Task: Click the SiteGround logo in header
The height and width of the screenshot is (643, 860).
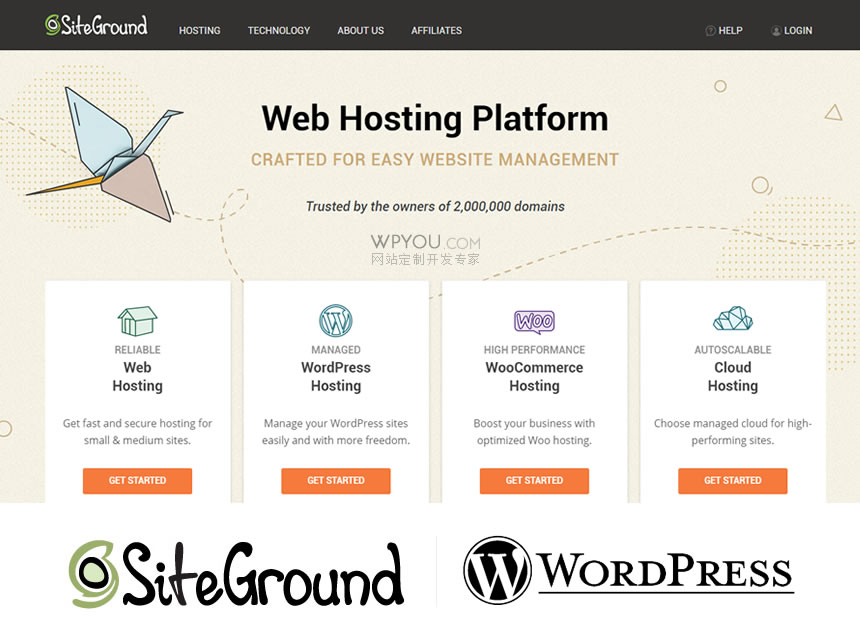Action: [x=96, y=25]
